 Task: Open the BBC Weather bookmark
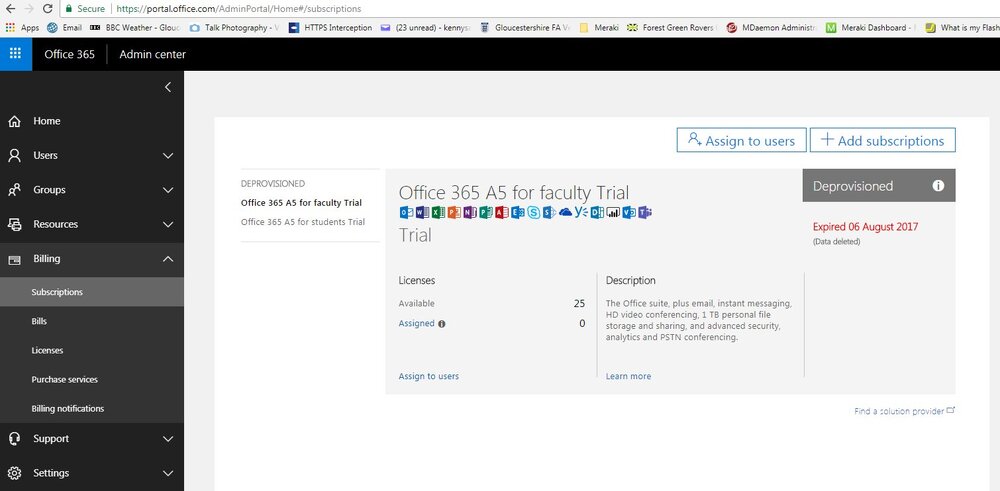coord(135,27)
